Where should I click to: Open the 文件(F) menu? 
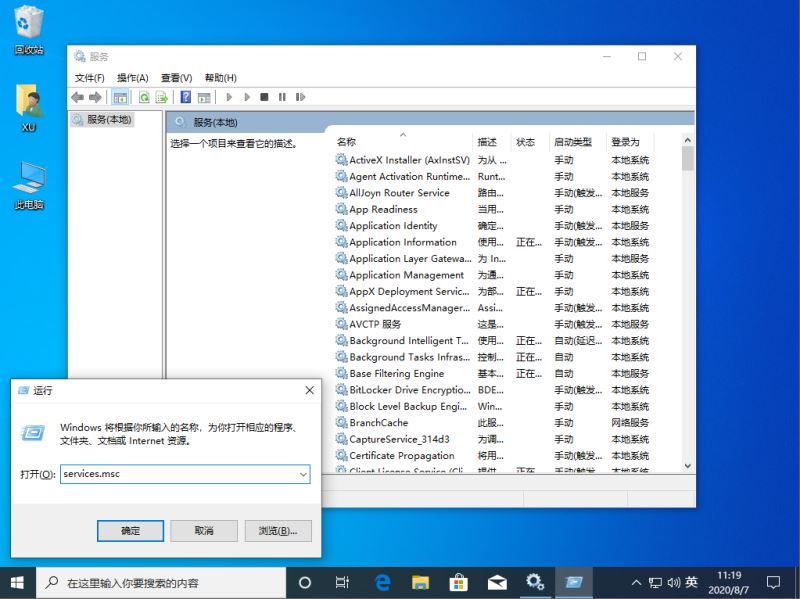(88, 77)
